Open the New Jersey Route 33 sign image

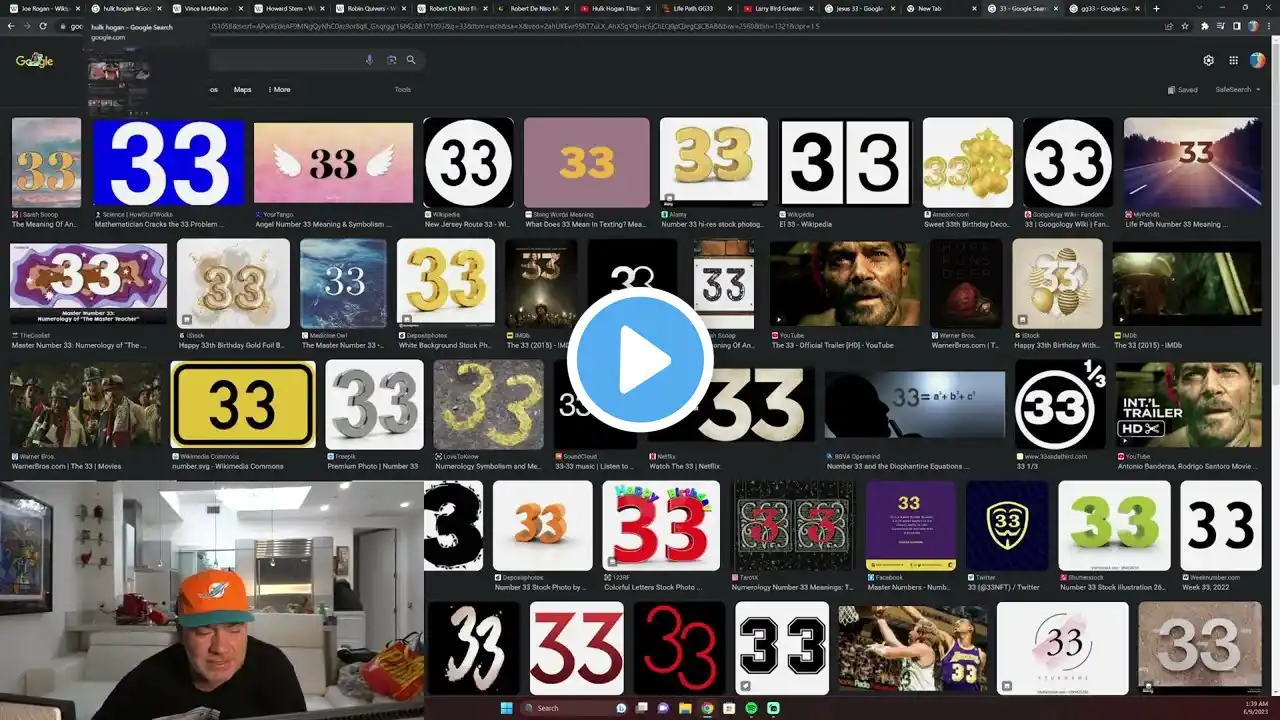[x=468, y=162]
